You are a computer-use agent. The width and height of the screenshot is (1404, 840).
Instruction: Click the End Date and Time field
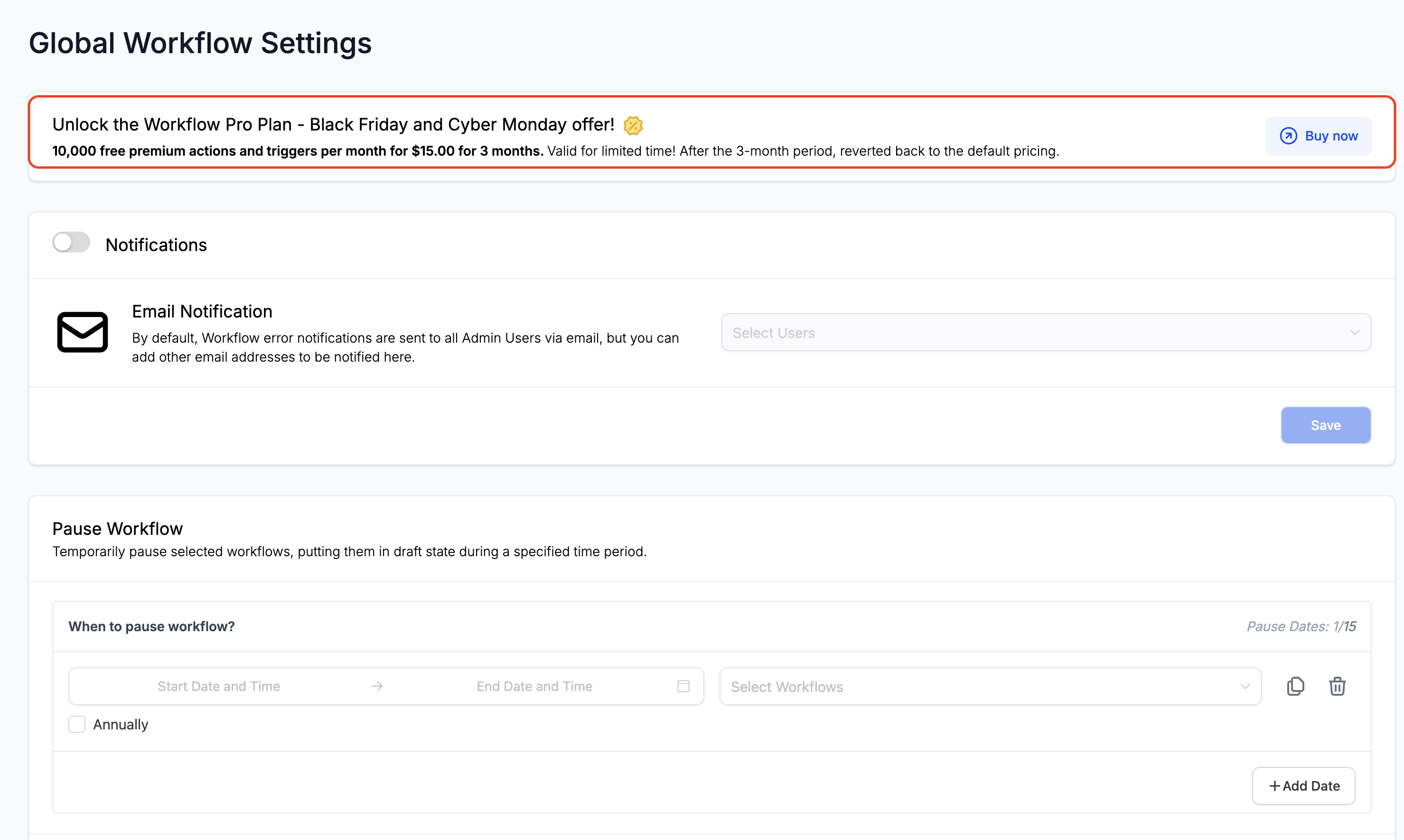click(x=534, y=686)
